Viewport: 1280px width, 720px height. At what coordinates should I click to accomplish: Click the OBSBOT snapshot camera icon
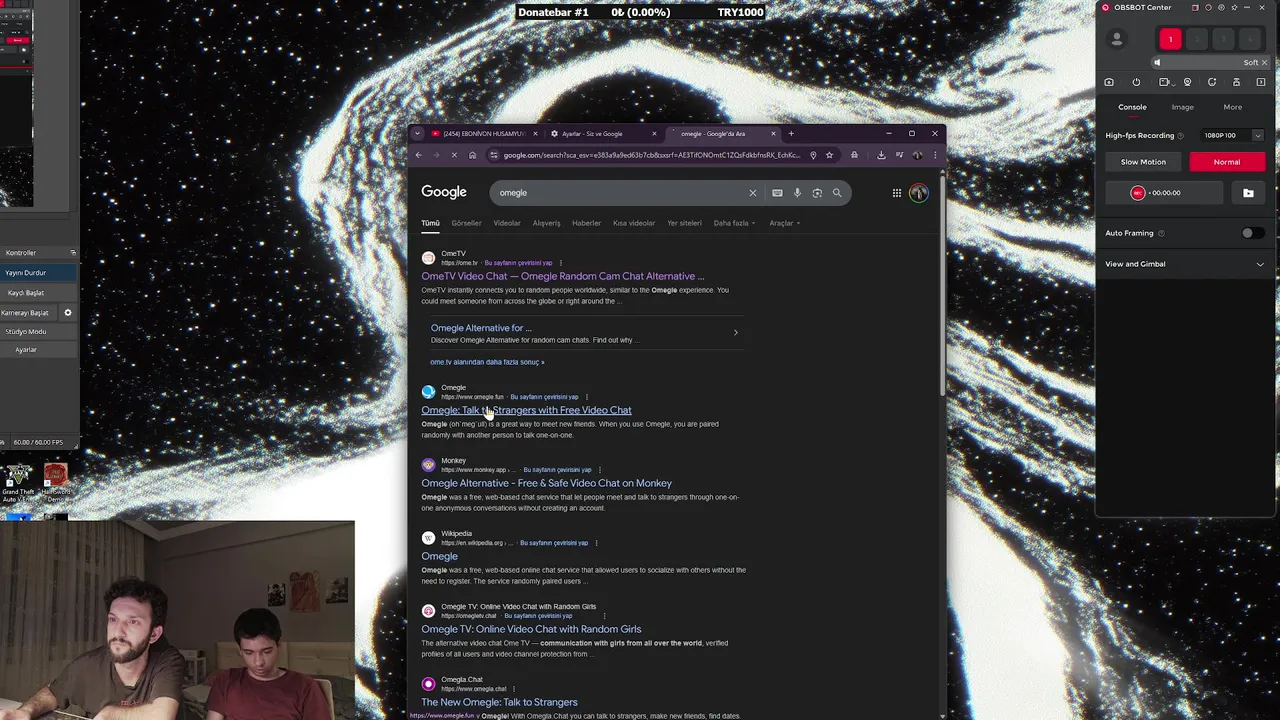(1109, 82)
